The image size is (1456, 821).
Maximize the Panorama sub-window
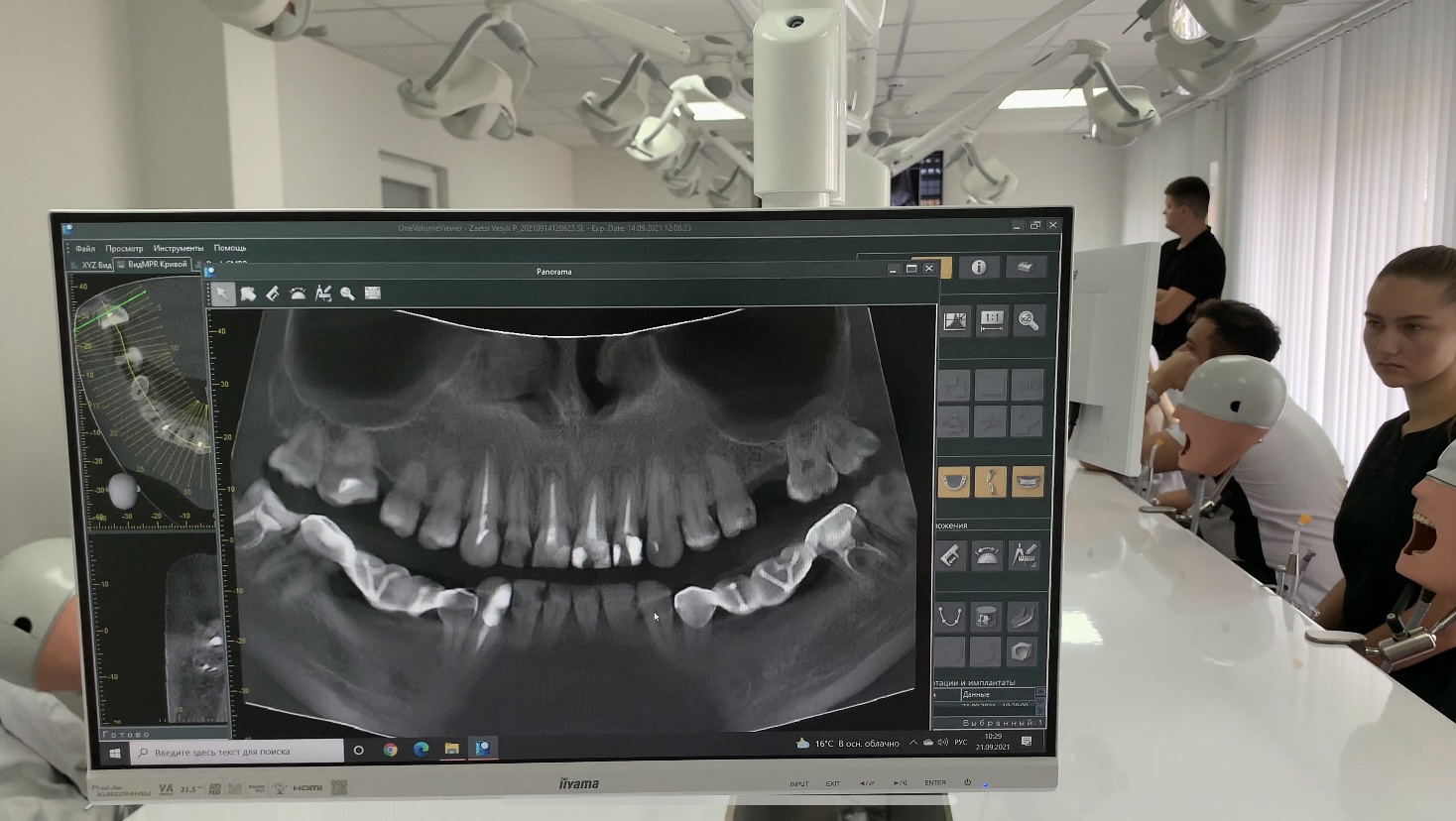click(911, 269)
